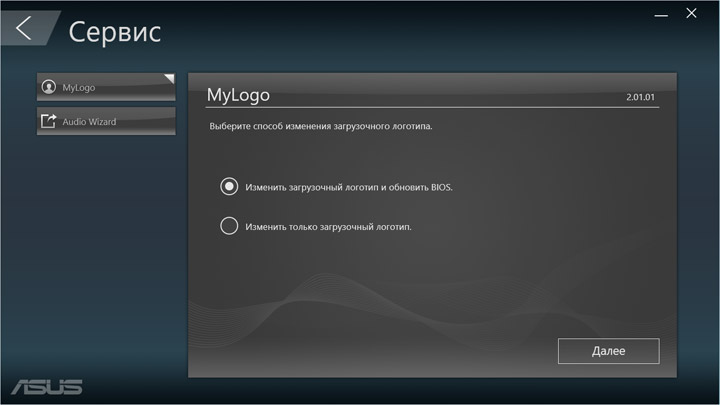The image size is (720, 405).
Task: Click the MyLogo panel heading
Action: pyautogui.click(x=238, y=95)
